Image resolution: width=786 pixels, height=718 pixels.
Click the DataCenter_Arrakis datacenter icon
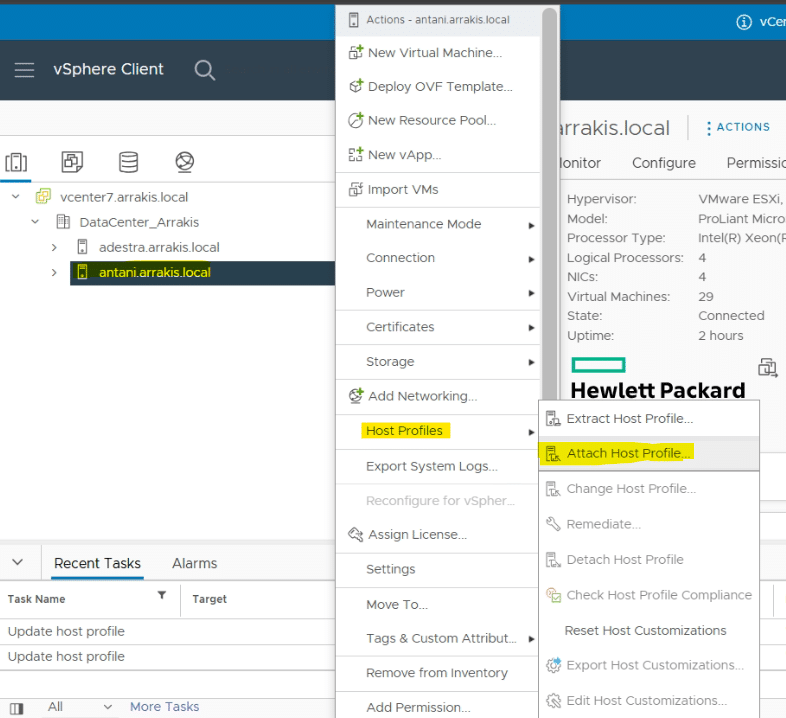[63, 221]
